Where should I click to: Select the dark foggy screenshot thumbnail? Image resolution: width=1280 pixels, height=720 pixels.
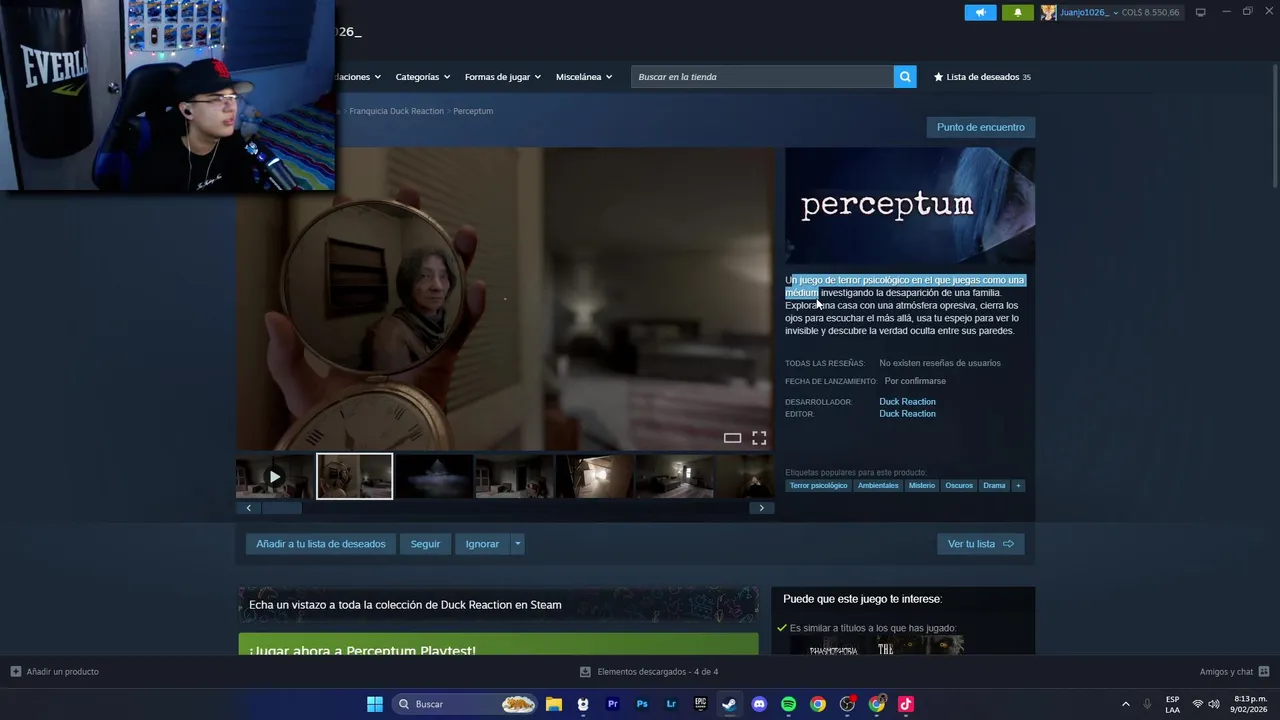pos(434,477)
